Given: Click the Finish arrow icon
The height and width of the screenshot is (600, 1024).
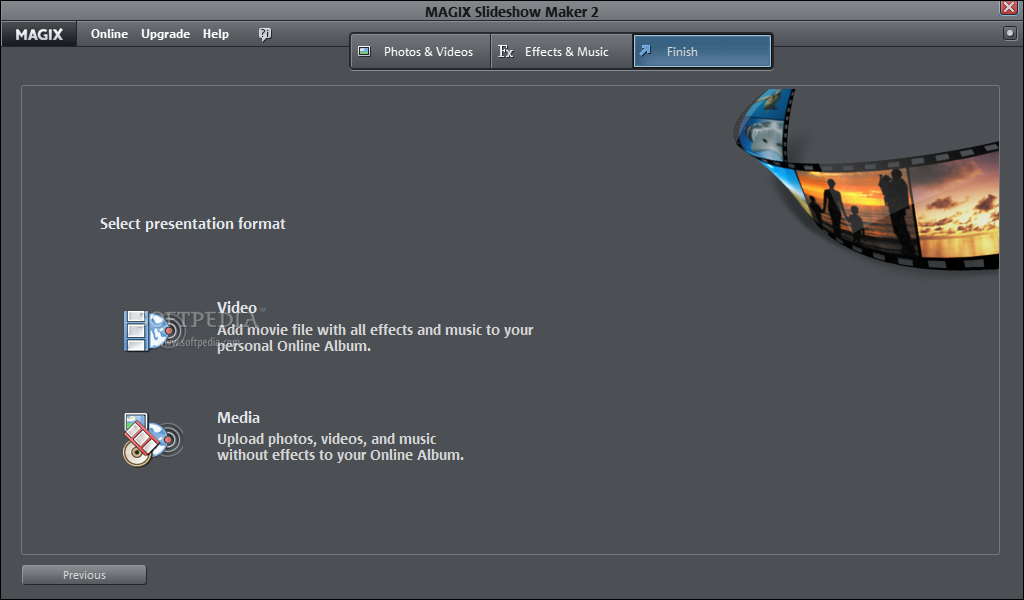Looking at the screenshot, I should point(645,50).
